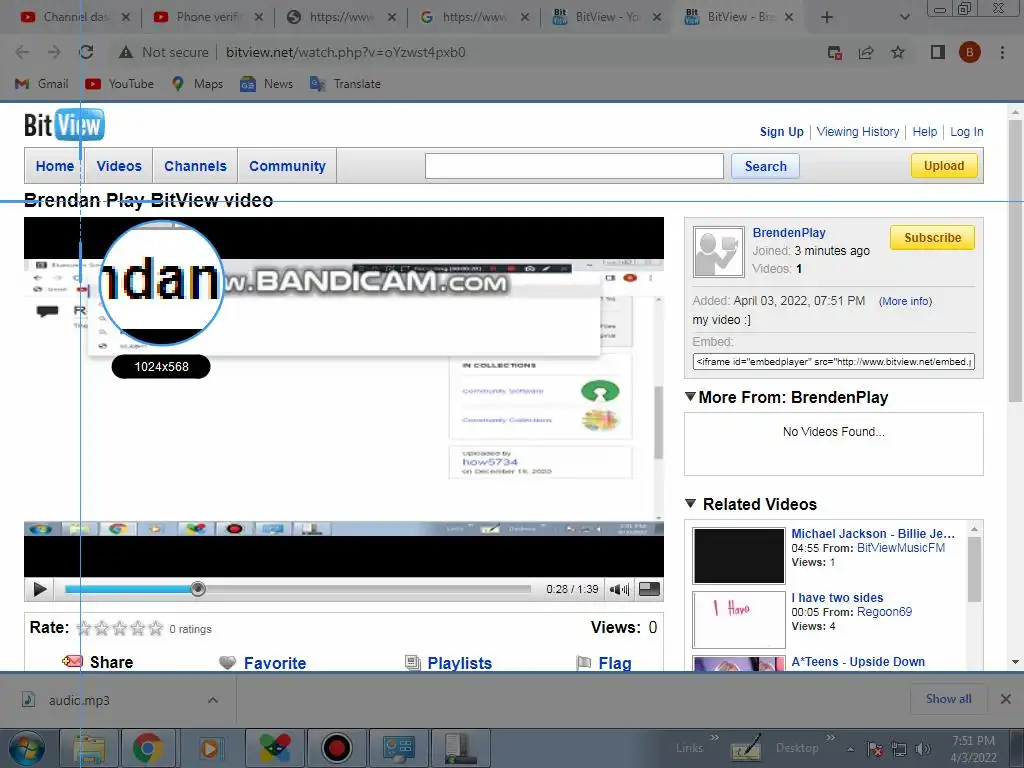Screen dimensions: 1024x768
Task: Select the embed code field
Action: 833,361
